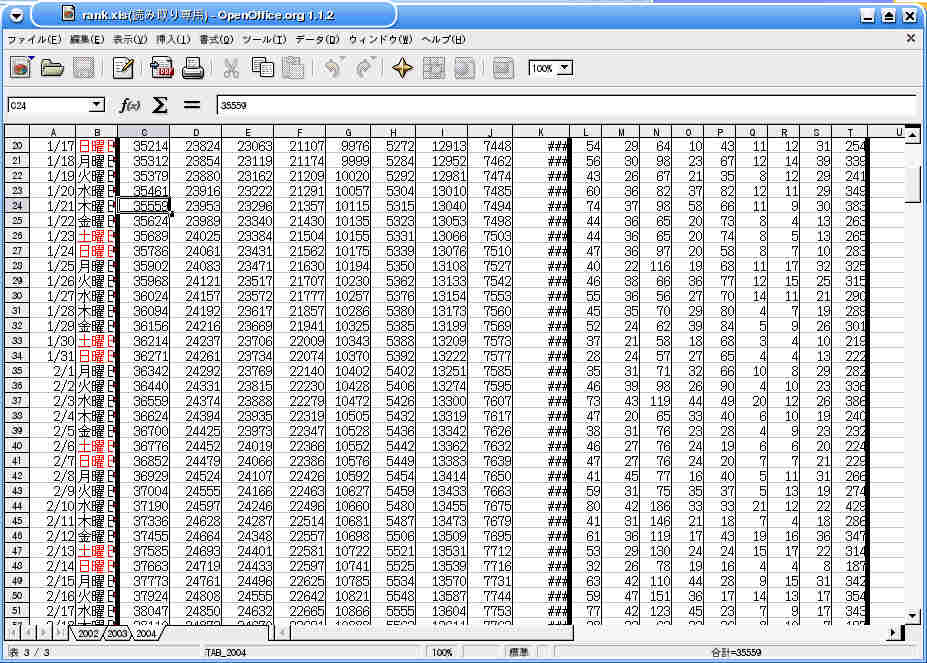
Task: Select column G header
Action: point(348,132)
